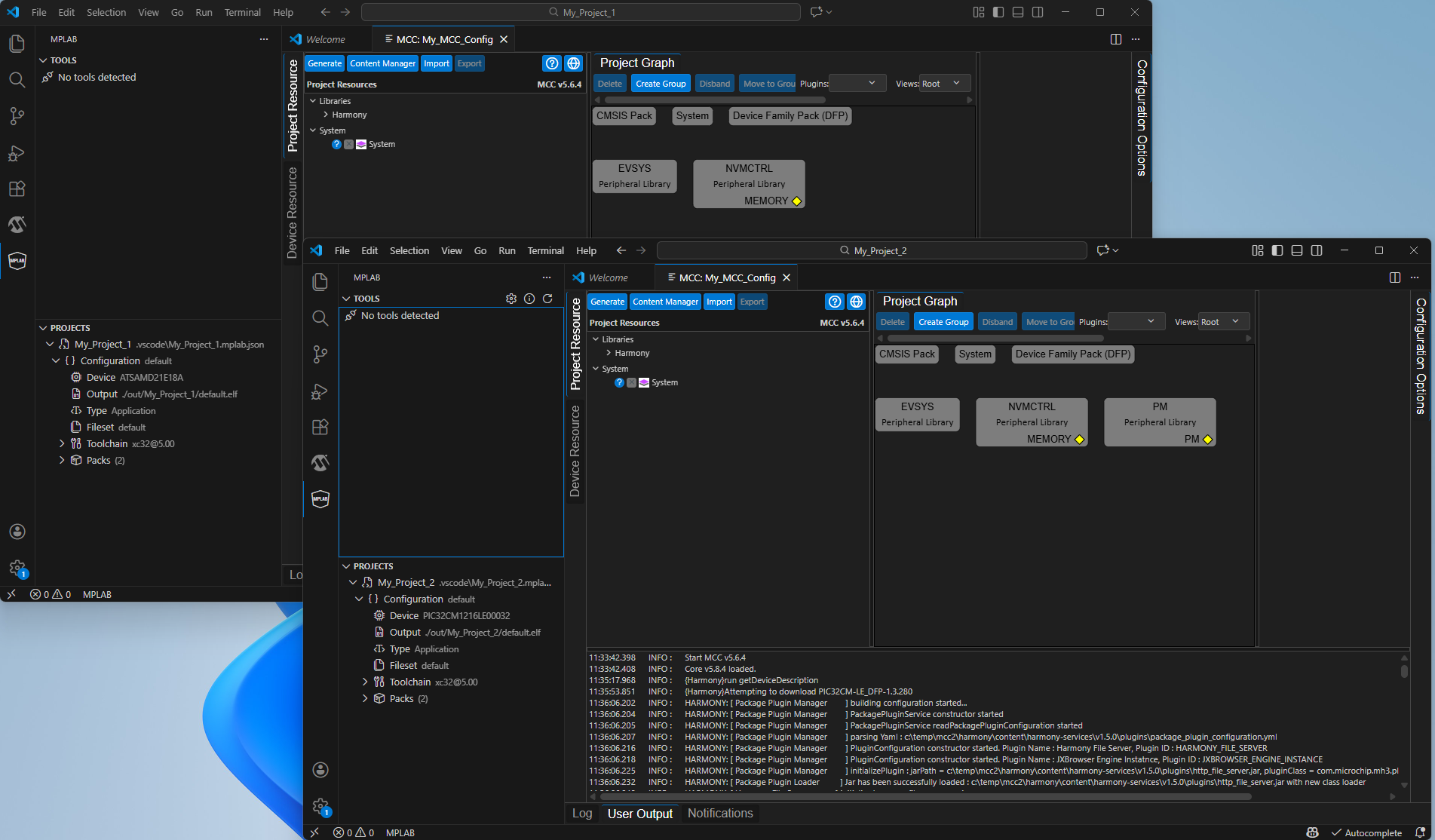Open Microchip icon in My_Project_2 activity bar
Image resolution: width=1435 pixels, height=840 pixels.
tap(320, 462)
